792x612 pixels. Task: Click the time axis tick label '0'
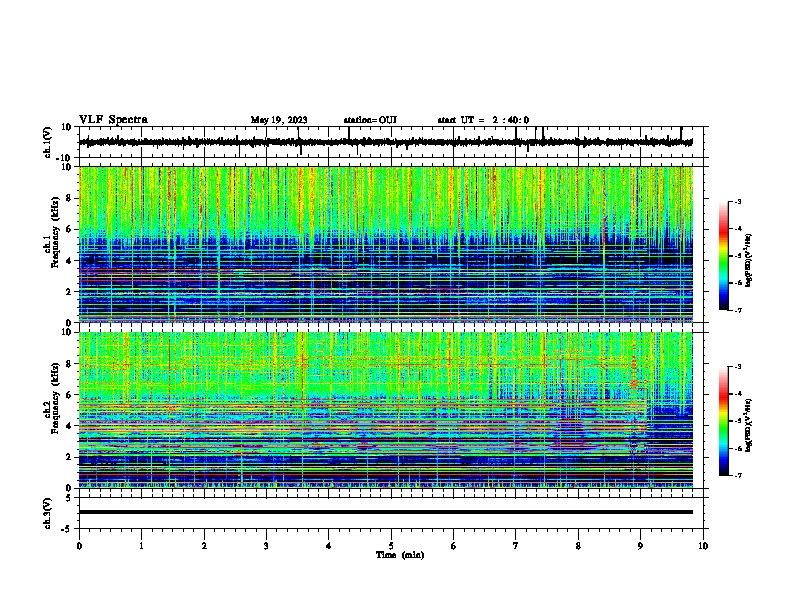coord(79,545)
